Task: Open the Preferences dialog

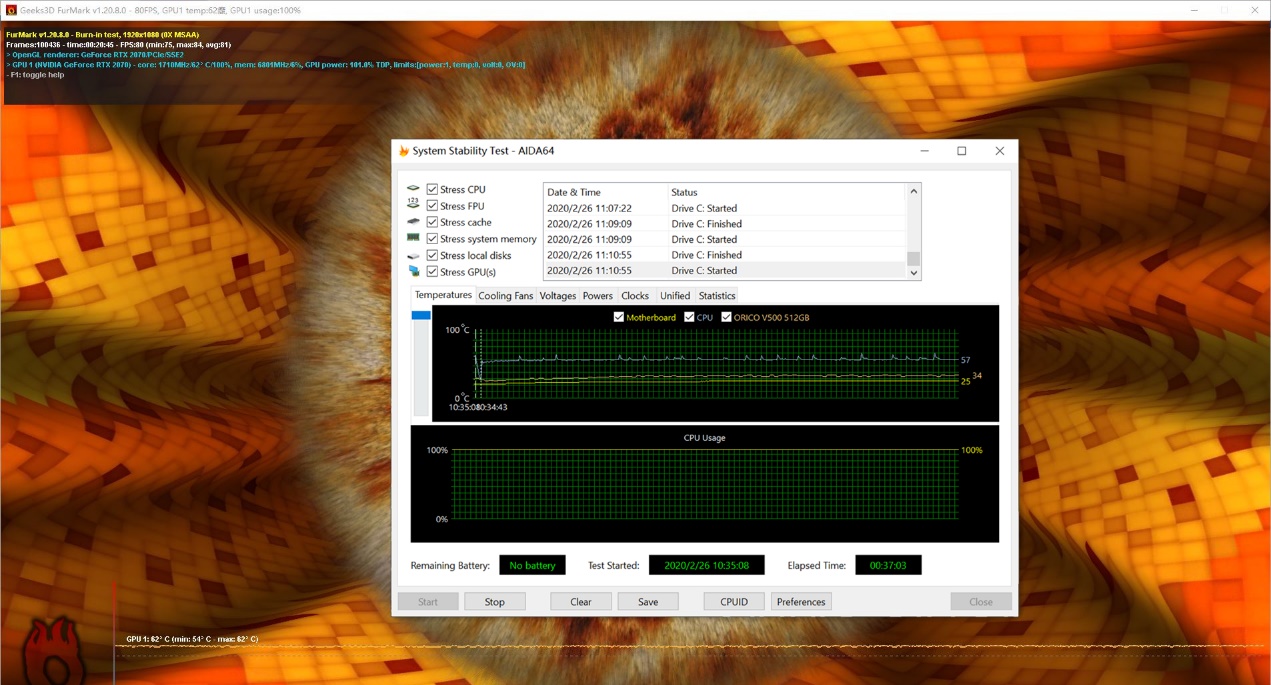Action: 803,601
